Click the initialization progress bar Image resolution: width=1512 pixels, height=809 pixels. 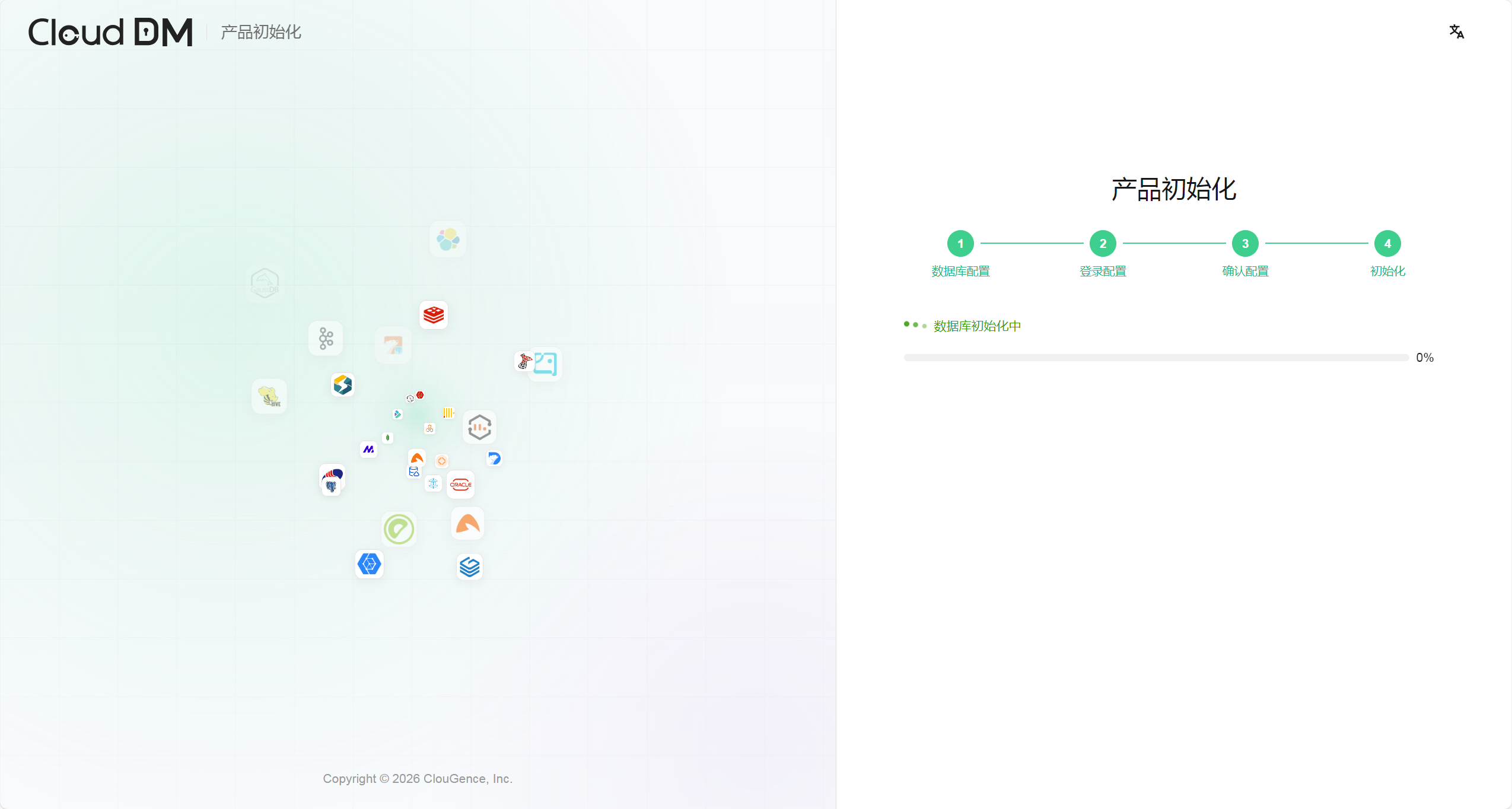pyautogui.click(x=1156, y=358)
